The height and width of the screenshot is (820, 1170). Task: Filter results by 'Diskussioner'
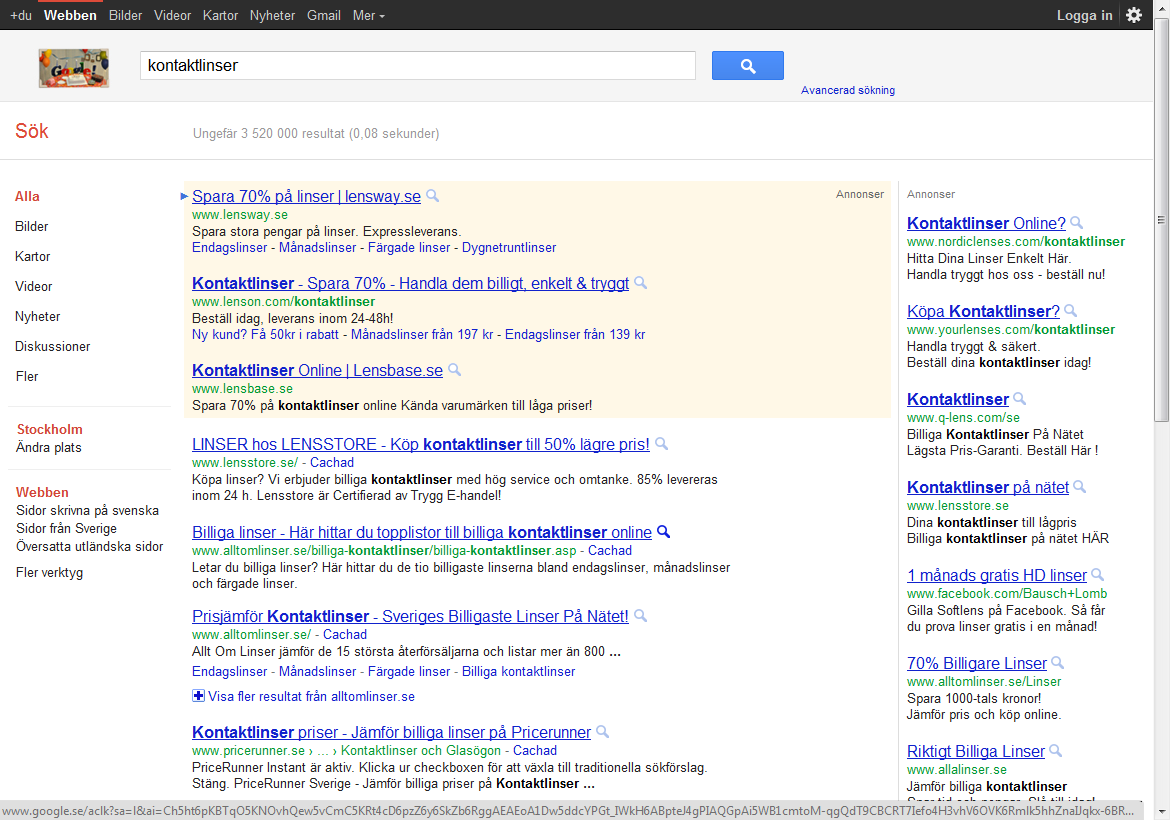point(52,346)
